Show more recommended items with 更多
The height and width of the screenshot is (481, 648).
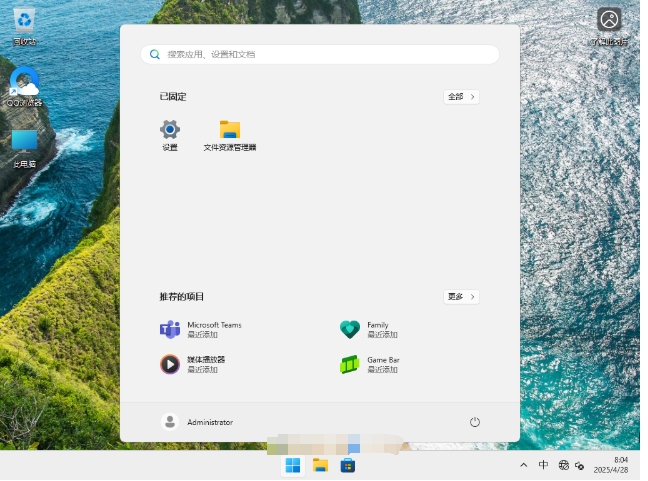coord(461,297)
